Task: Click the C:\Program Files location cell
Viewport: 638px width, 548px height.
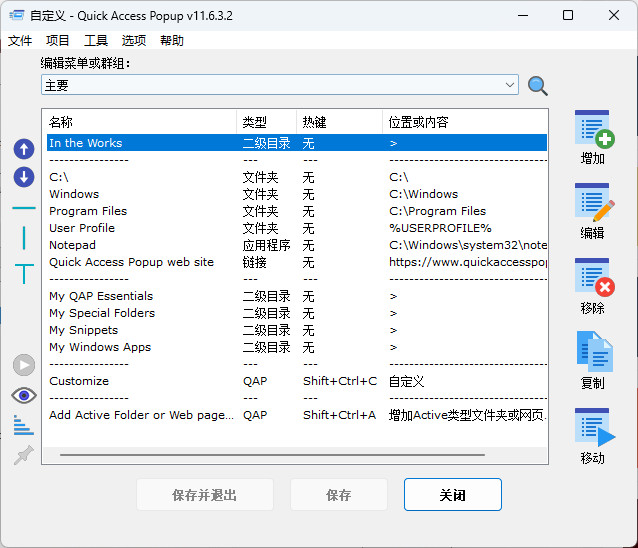Action: pos(437,211)
